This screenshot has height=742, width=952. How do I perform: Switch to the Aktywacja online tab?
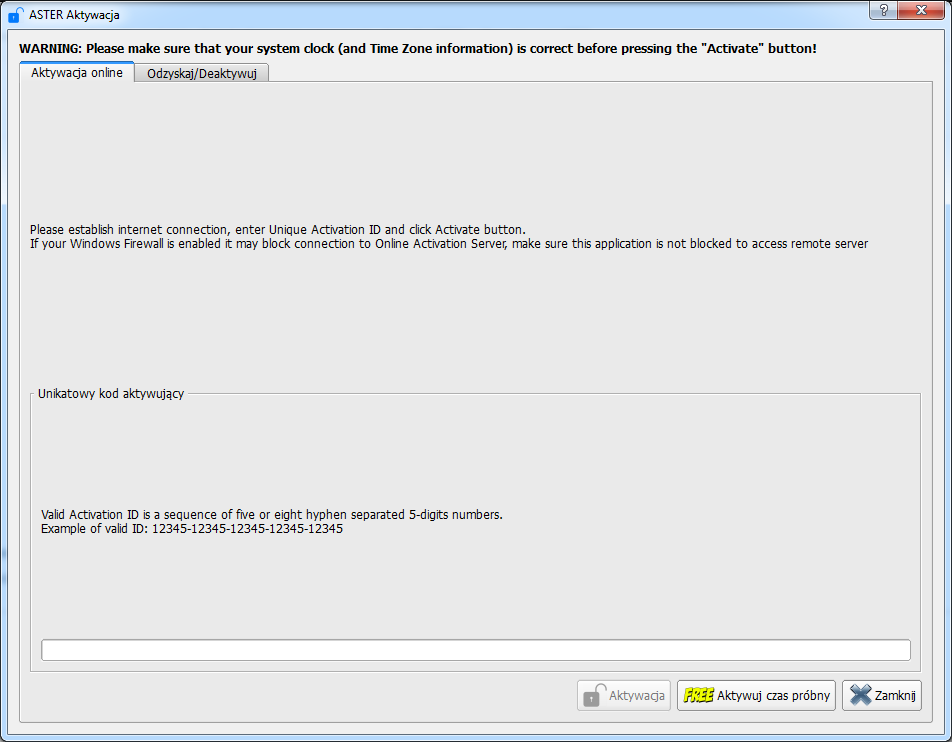pos(77,72)
